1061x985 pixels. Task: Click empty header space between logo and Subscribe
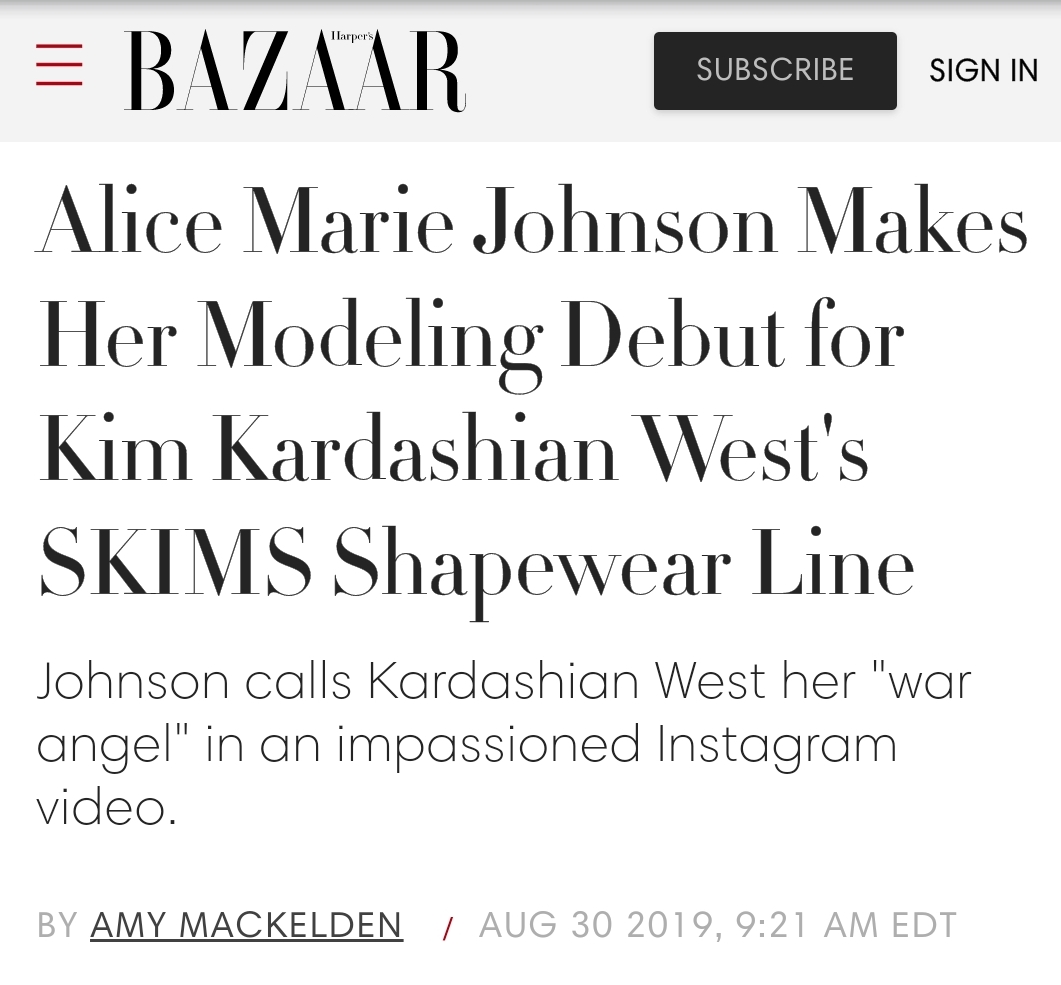coord(560,70)
